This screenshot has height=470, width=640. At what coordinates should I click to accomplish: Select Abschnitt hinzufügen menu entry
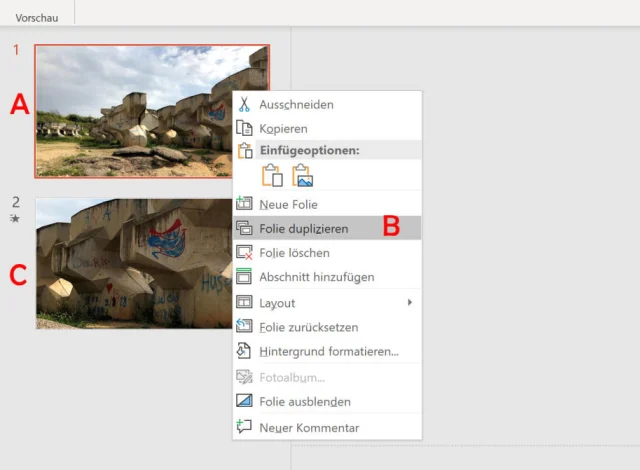316,277
